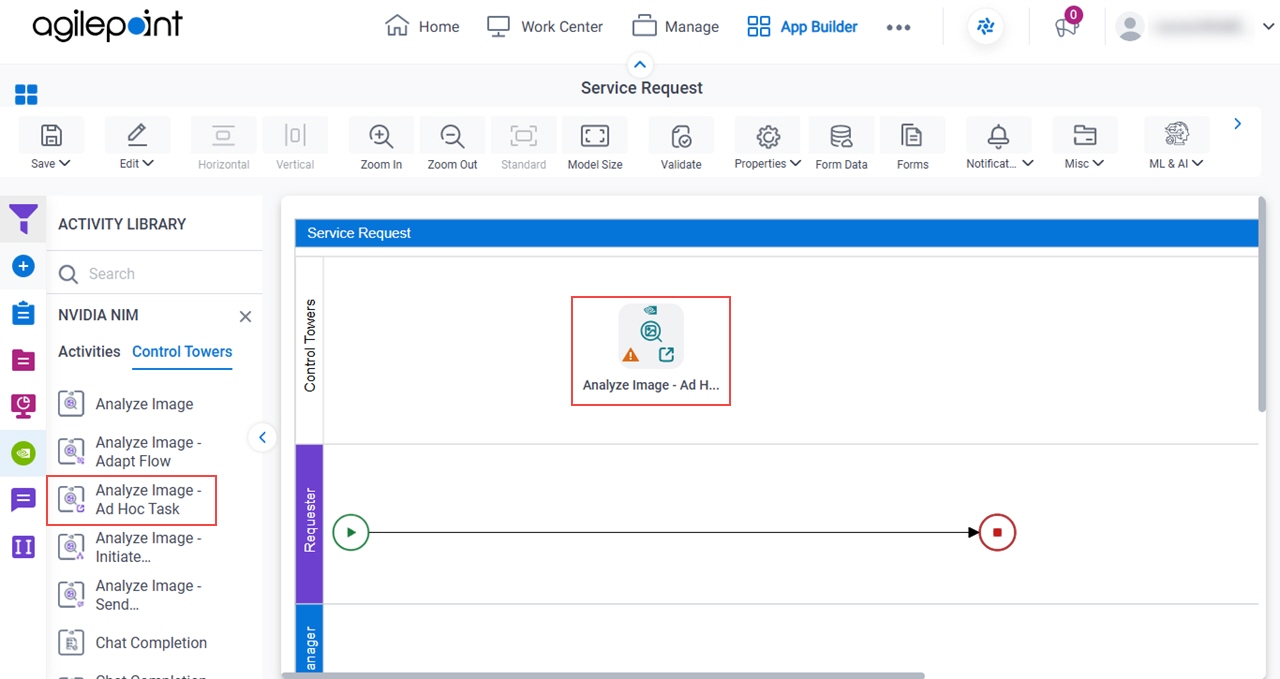Screen dimensions: 1280x679
Task: Click the purple monitor chart sidebar icon
Action: [23, 406]
